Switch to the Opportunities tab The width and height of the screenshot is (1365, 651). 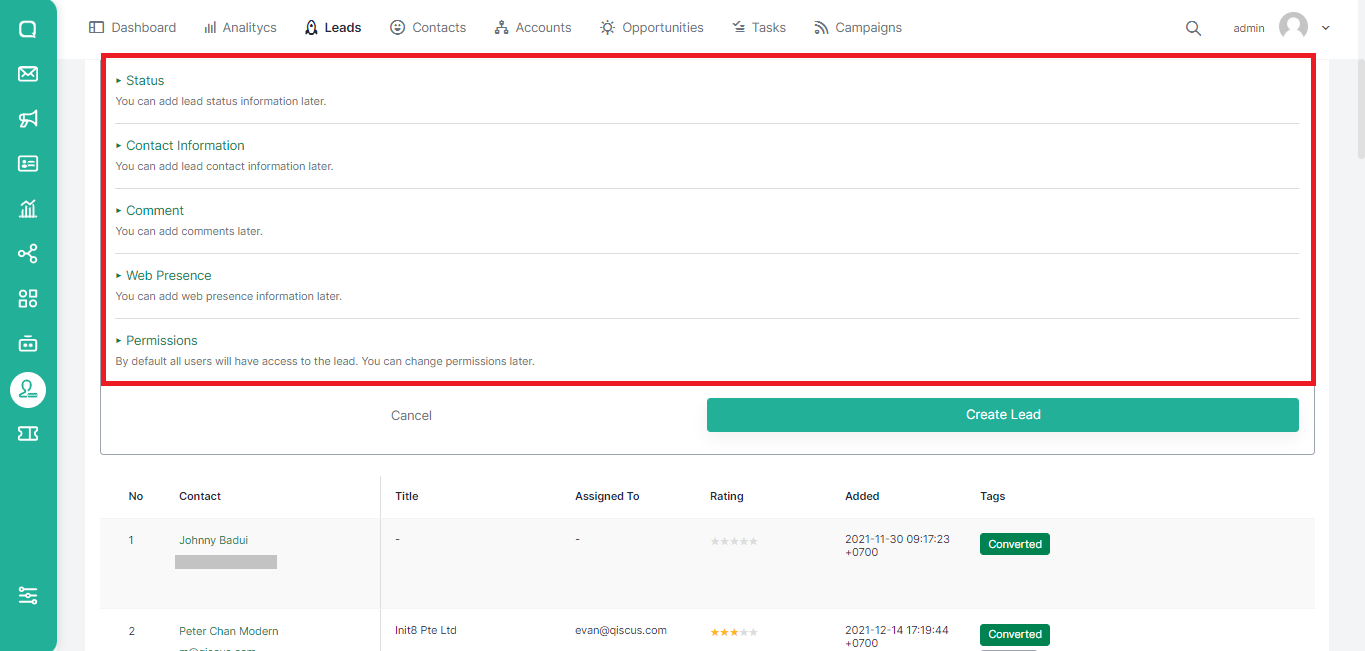click(x=651, y=28)
